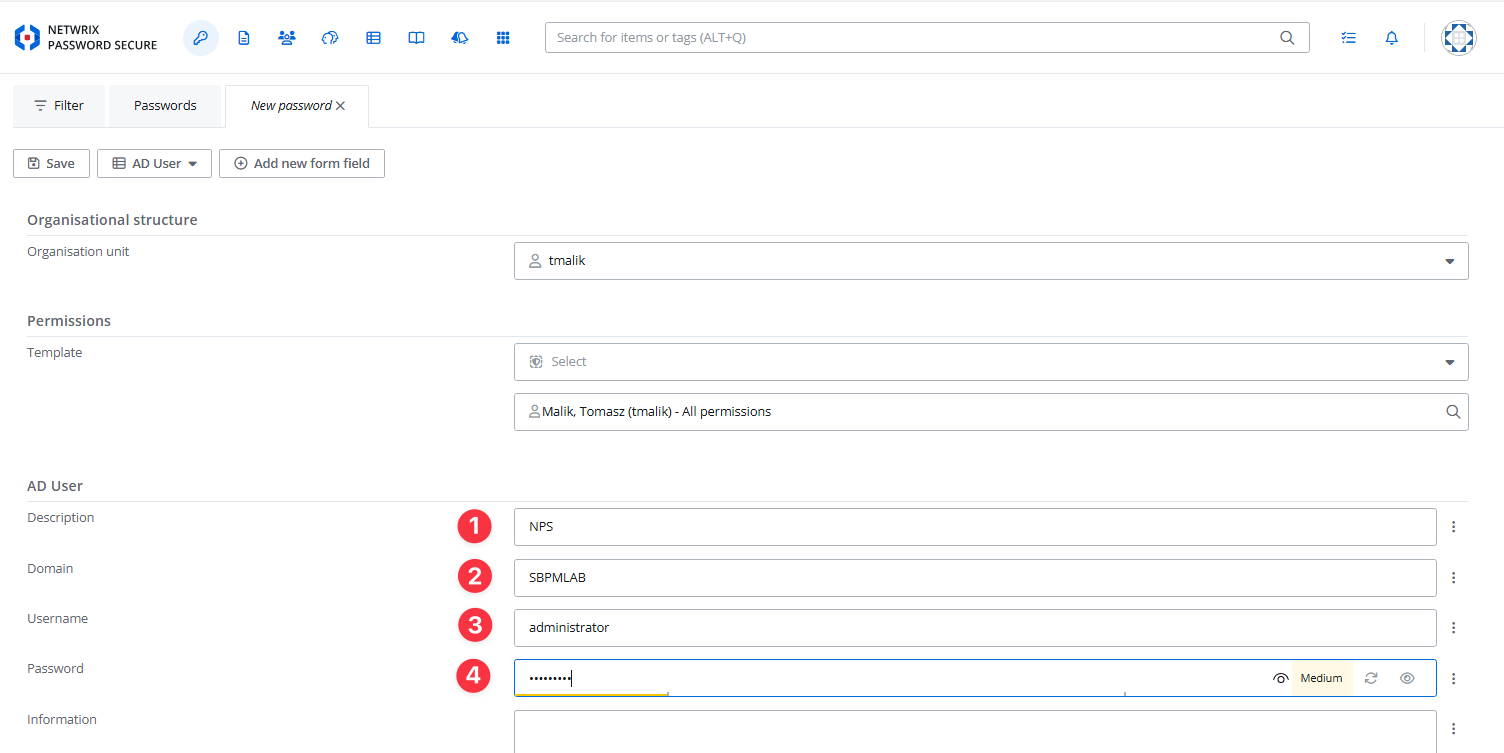Expand the AD User form dropdown
Image resolution: width=1504 pixels, height=753 pixels.
pos(154,164)
